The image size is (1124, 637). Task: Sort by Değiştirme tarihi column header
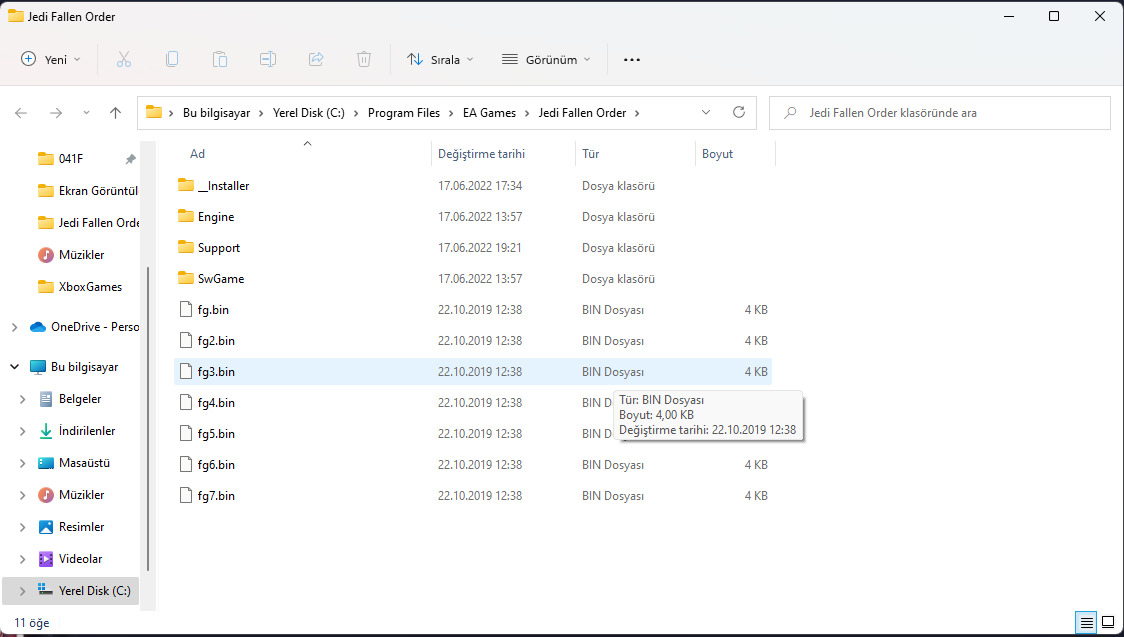tap(482, 154)
